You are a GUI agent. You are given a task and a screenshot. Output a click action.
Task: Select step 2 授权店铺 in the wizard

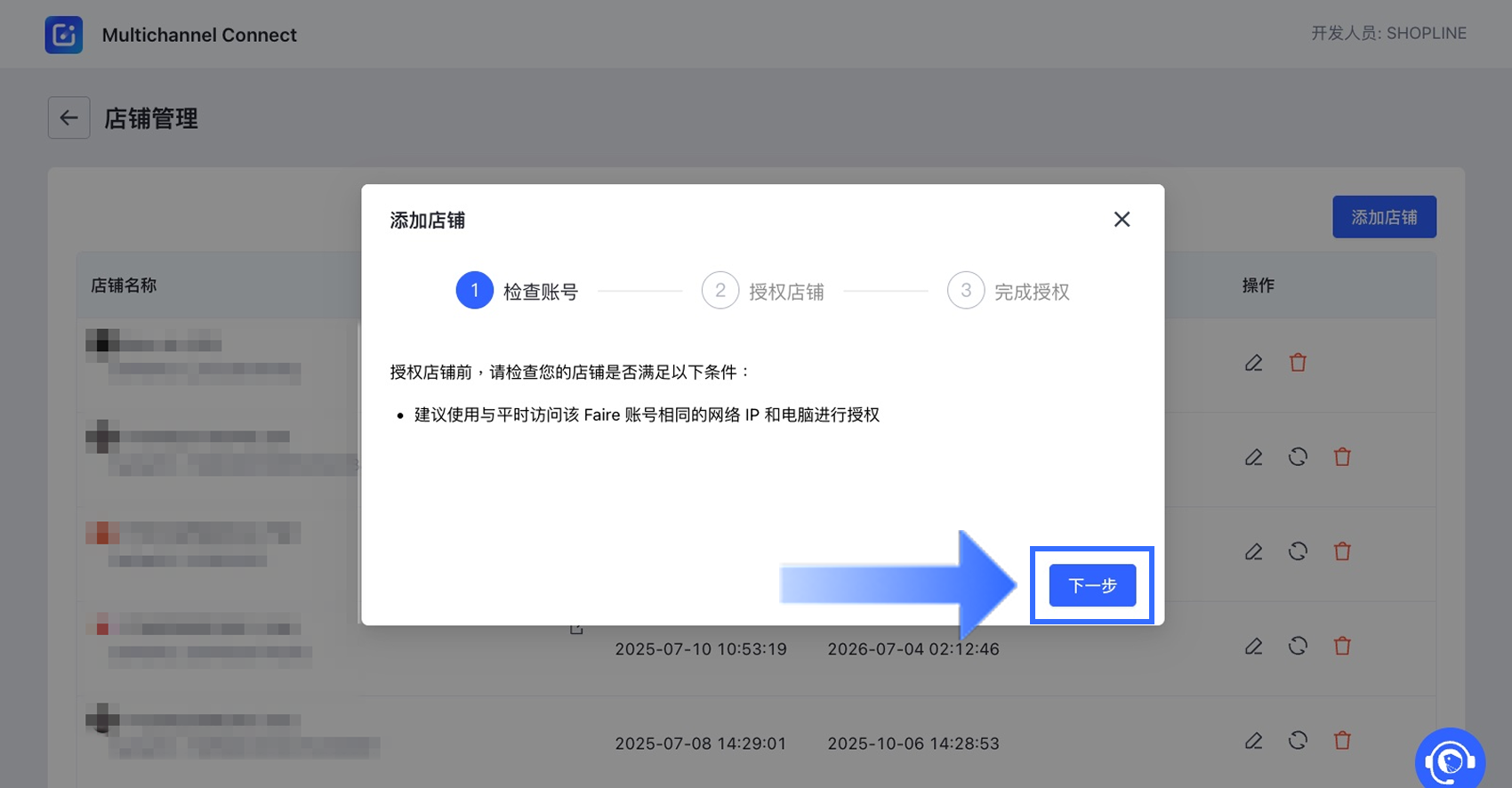(x=762, y=291)
